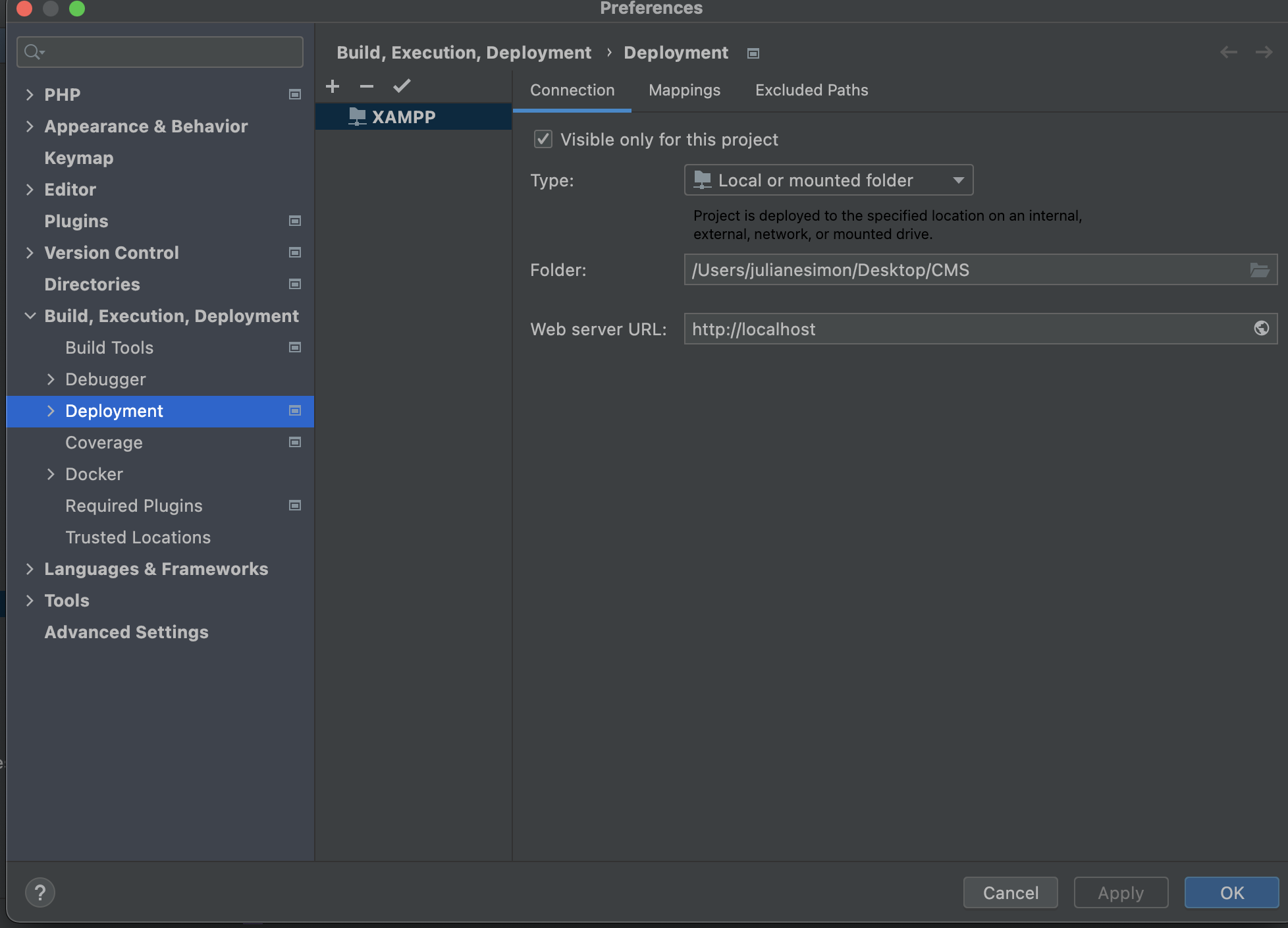Open Directories settings page
The height and width of the screenshot is (928, 1288).
pyautogui.click(x=92, y=285)
